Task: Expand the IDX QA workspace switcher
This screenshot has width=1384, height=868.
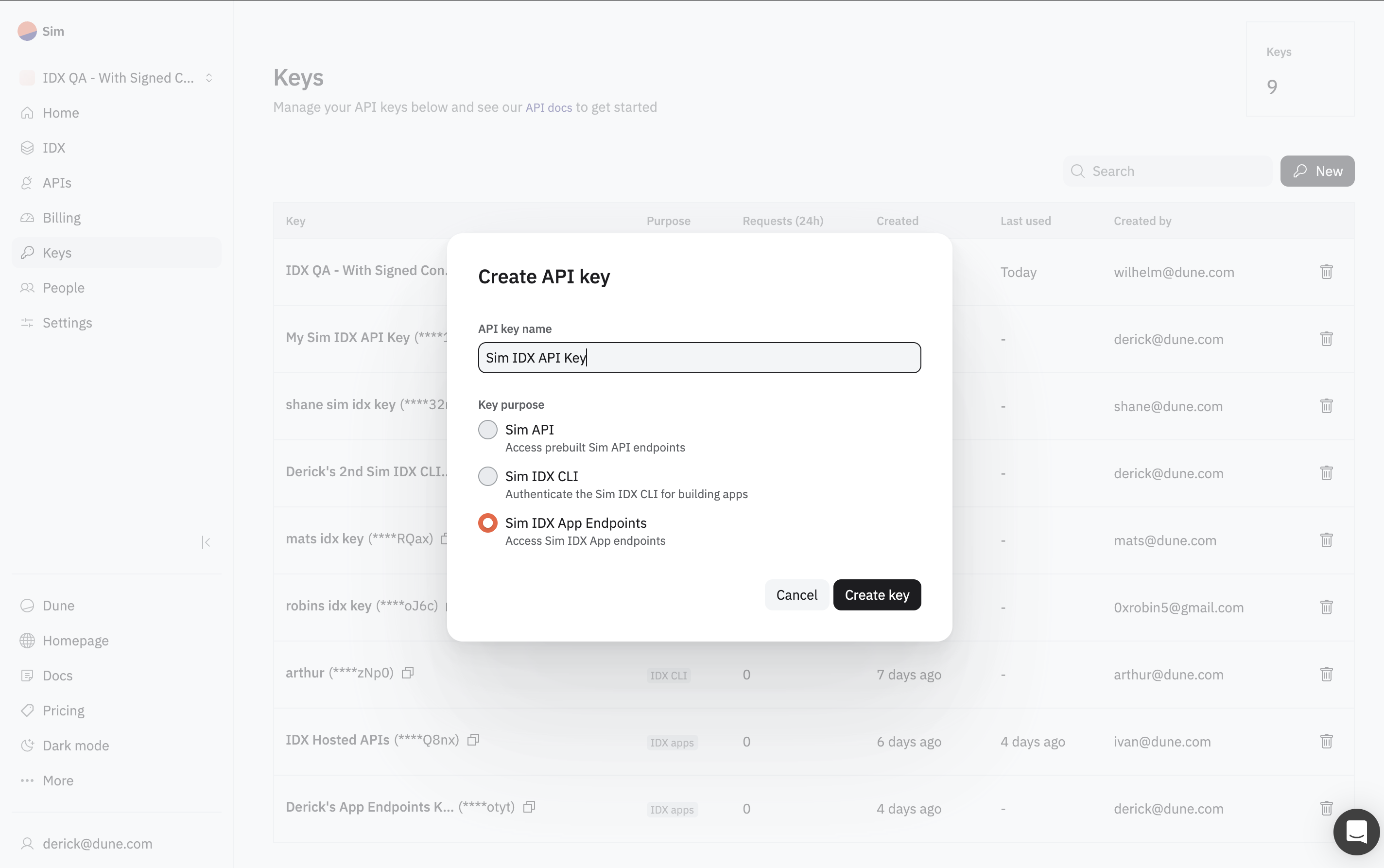Action: [x=117, y=77]
